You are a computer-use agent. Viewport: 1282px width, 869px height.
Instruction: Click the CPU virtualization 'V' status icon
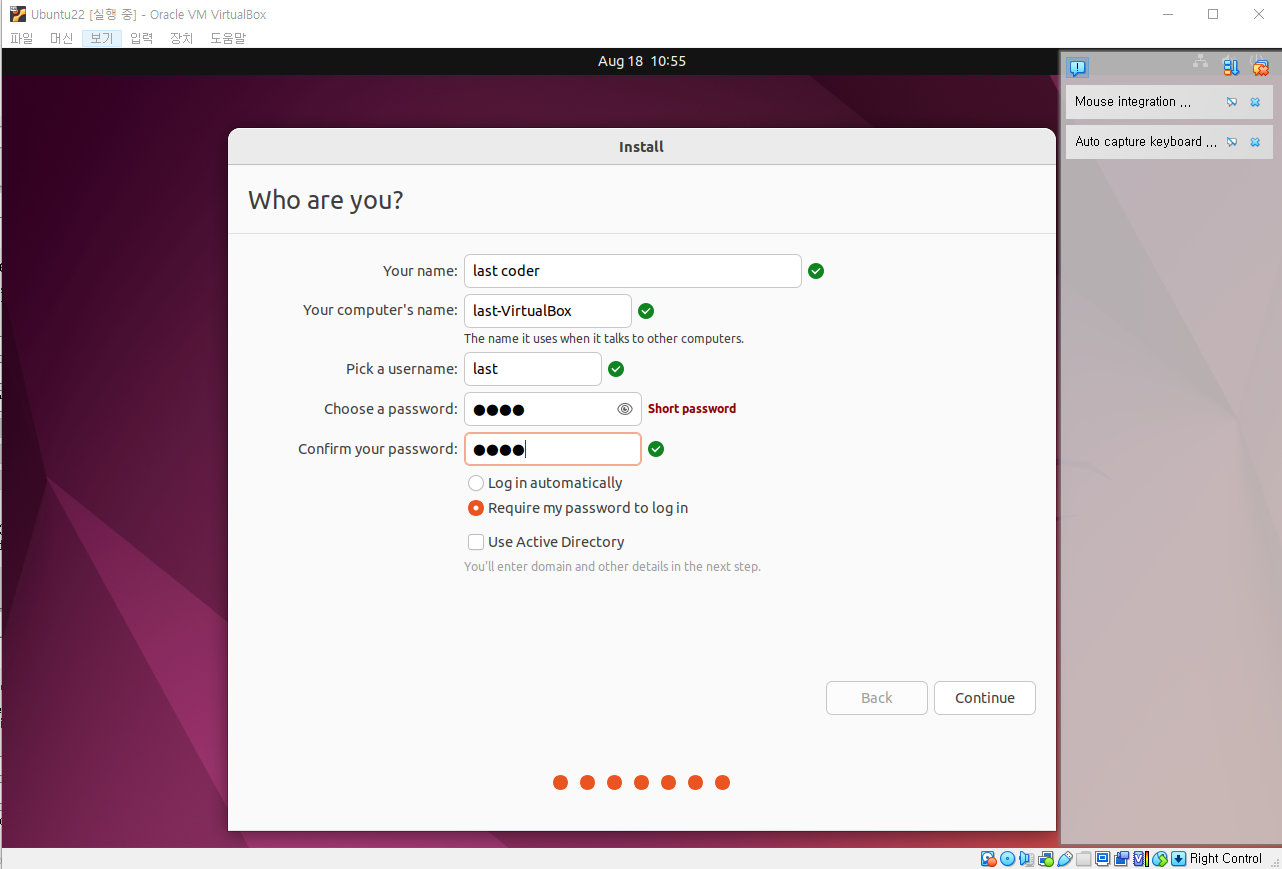pyautogui.click(x=1141, y=858)
